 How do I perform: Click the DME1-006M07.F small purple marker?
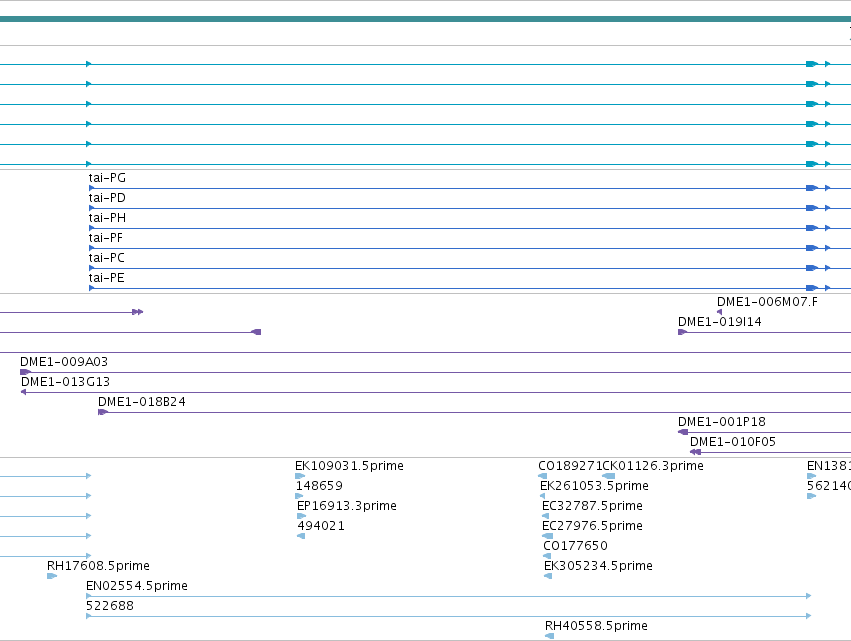(719, 312)
